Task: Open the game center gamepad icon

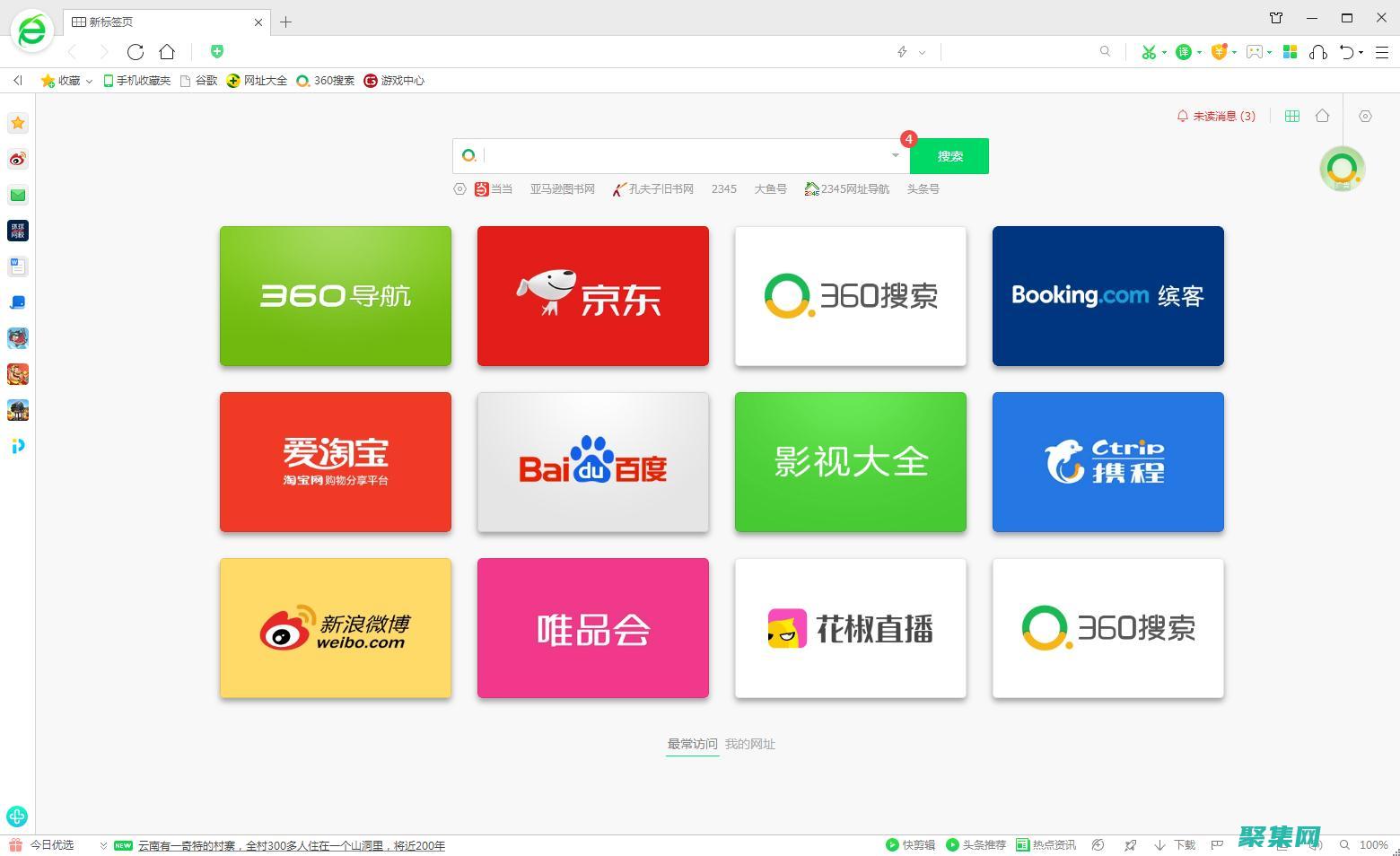Action: click(1254, 52)
